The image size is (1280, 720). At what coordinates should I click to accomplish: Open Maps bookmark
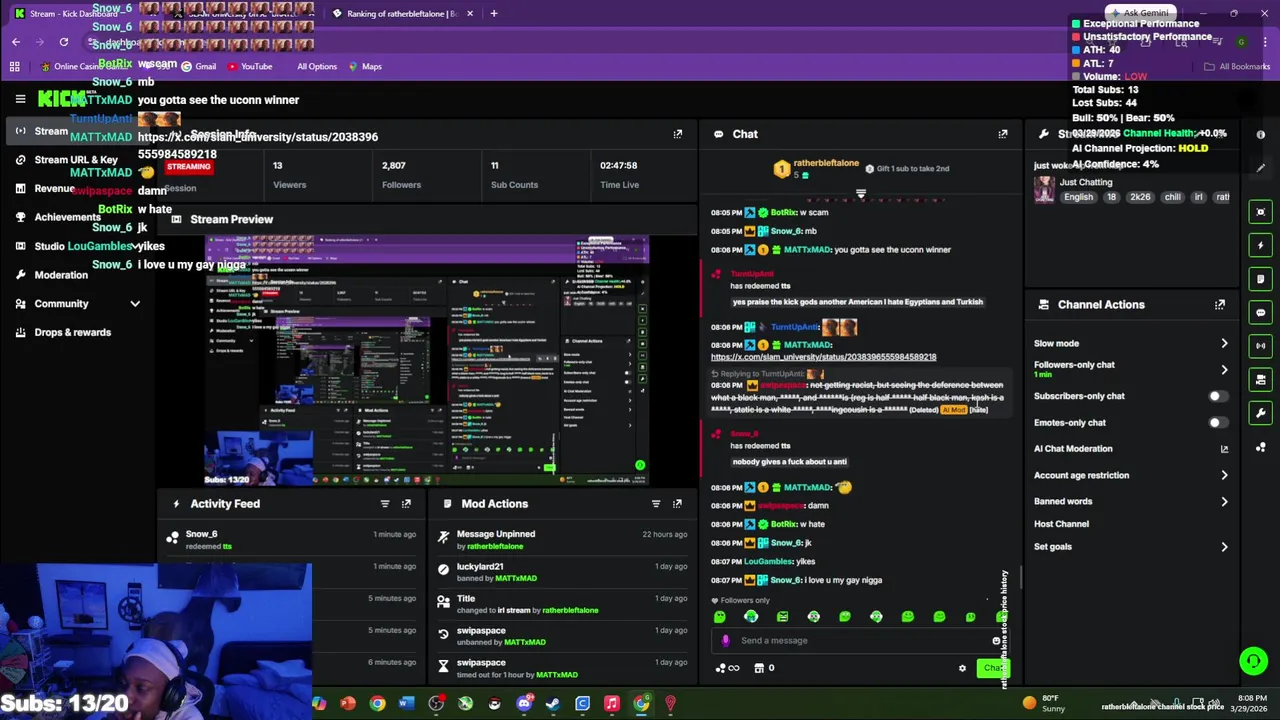point(365,67)
